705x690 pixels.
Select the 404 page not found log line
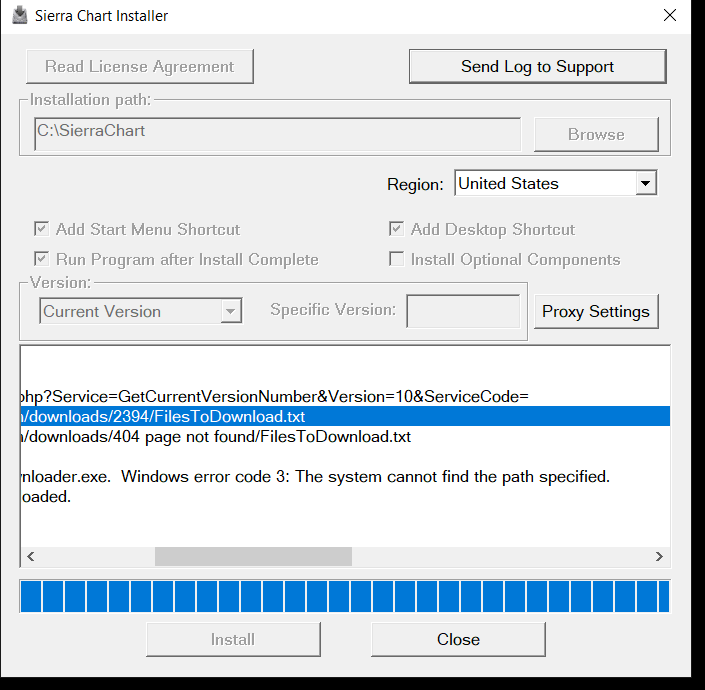tap(345, 436)
